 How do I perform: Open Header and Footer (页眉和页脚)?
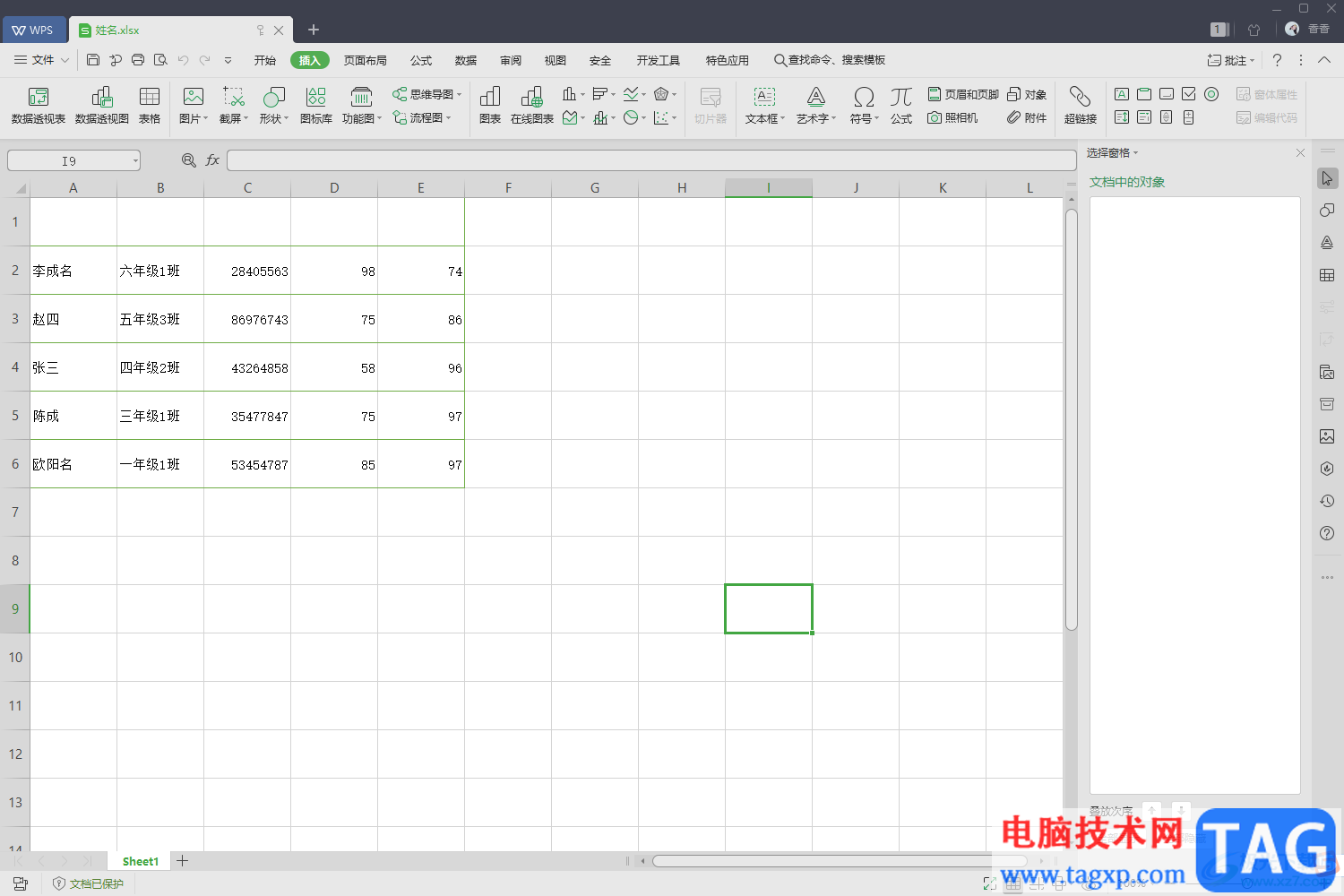pos(963,94)
